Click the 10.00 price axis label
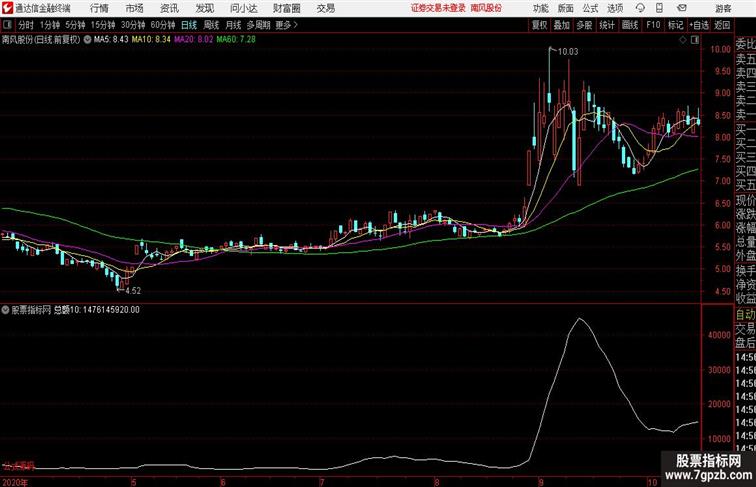This screenshot has width=756, height=487. pos(720,49)
